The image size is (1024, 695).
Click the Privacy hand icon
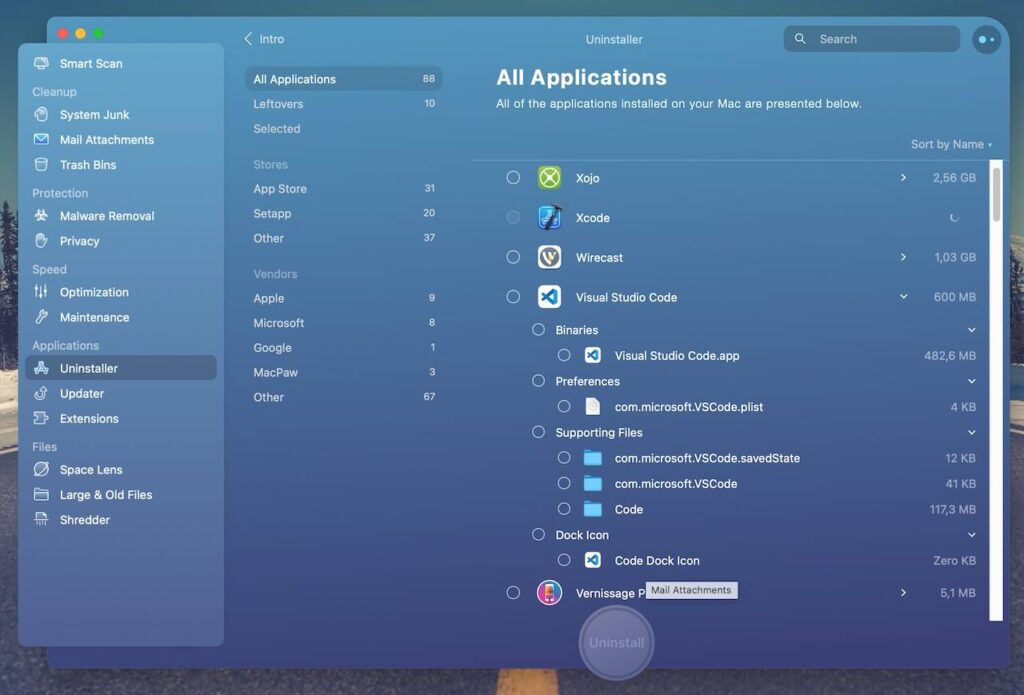(x=41, y=240)
